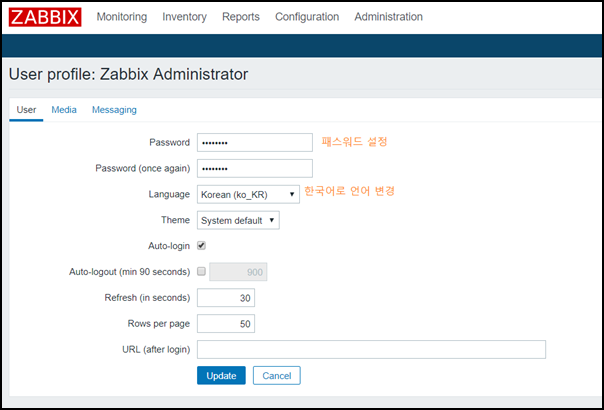Image resolution: width=604 pixels, height=410 pixels.
Task: Click the Cancel button
Action: pyautogui.click(x=277, y=376)
